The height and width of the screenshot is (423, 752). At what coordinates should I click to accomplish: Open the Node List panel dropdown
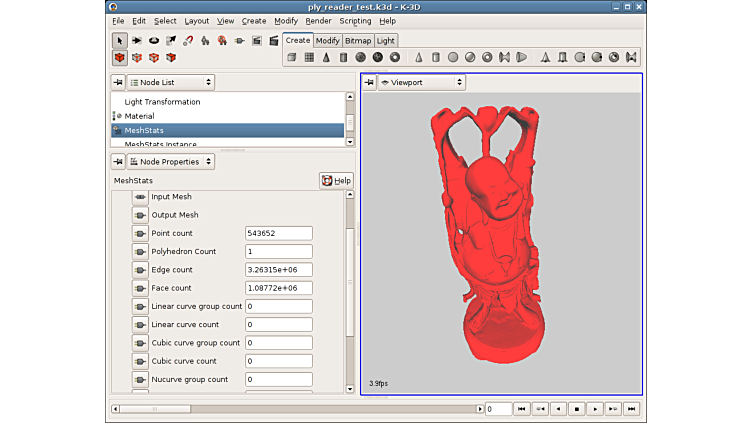171,82
